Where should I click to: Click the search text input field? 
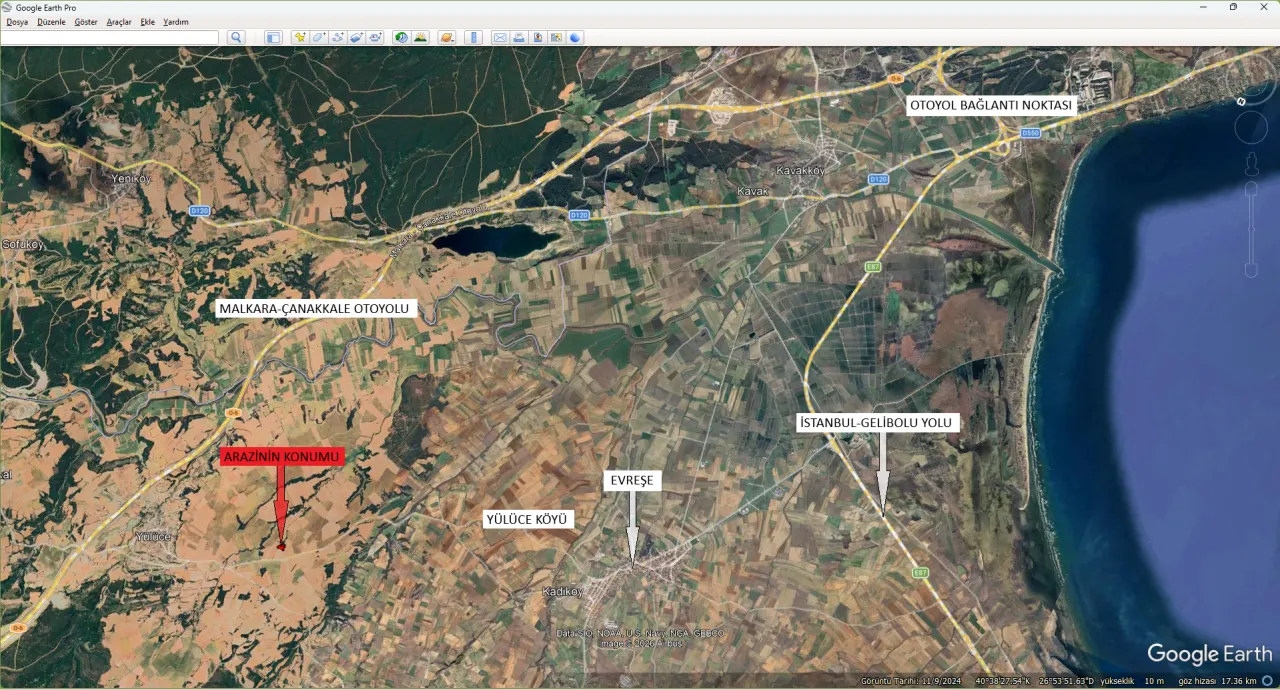(x=110, y=37)
